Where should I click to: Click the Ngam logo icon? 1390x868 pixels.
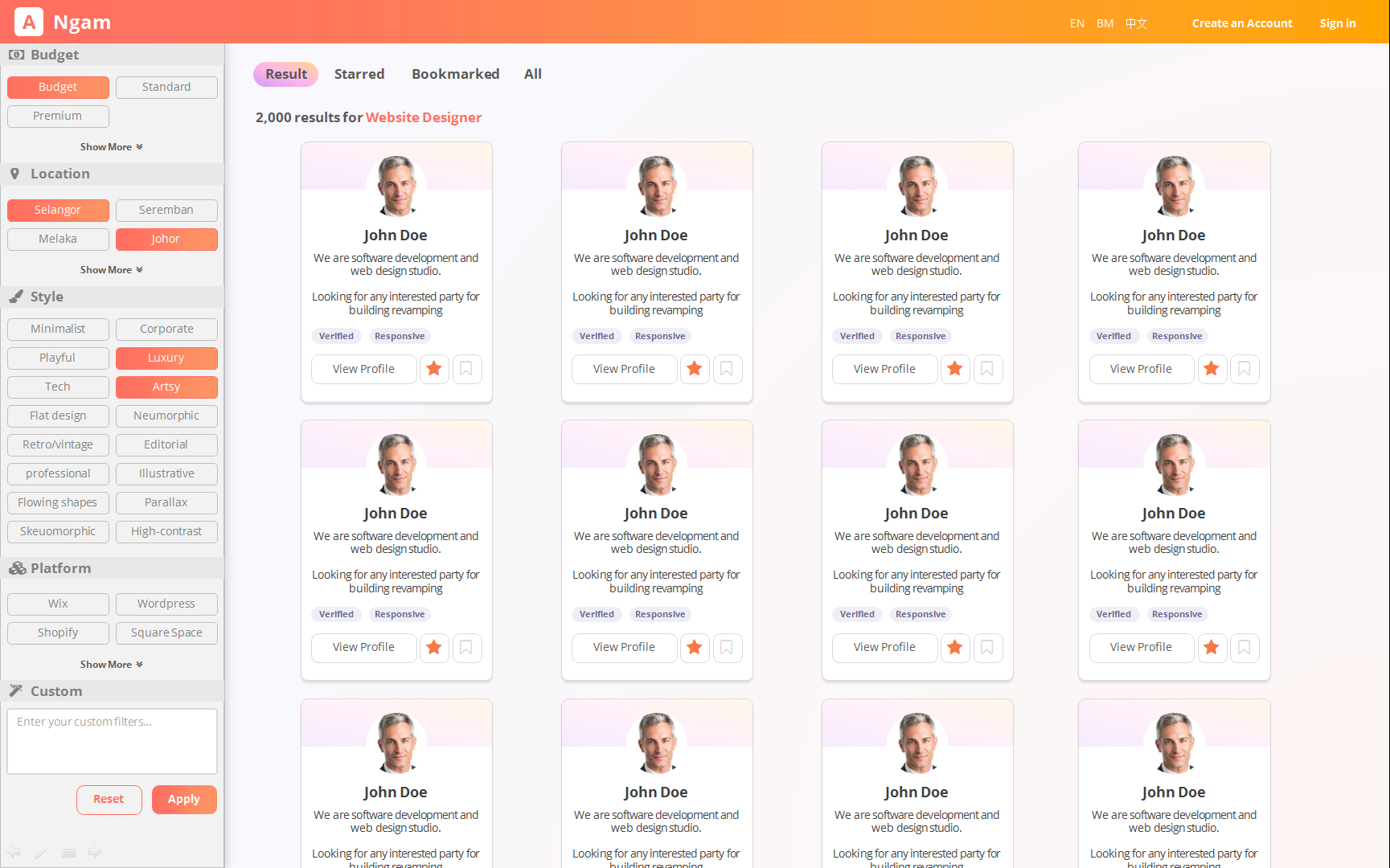pos(29,23)
